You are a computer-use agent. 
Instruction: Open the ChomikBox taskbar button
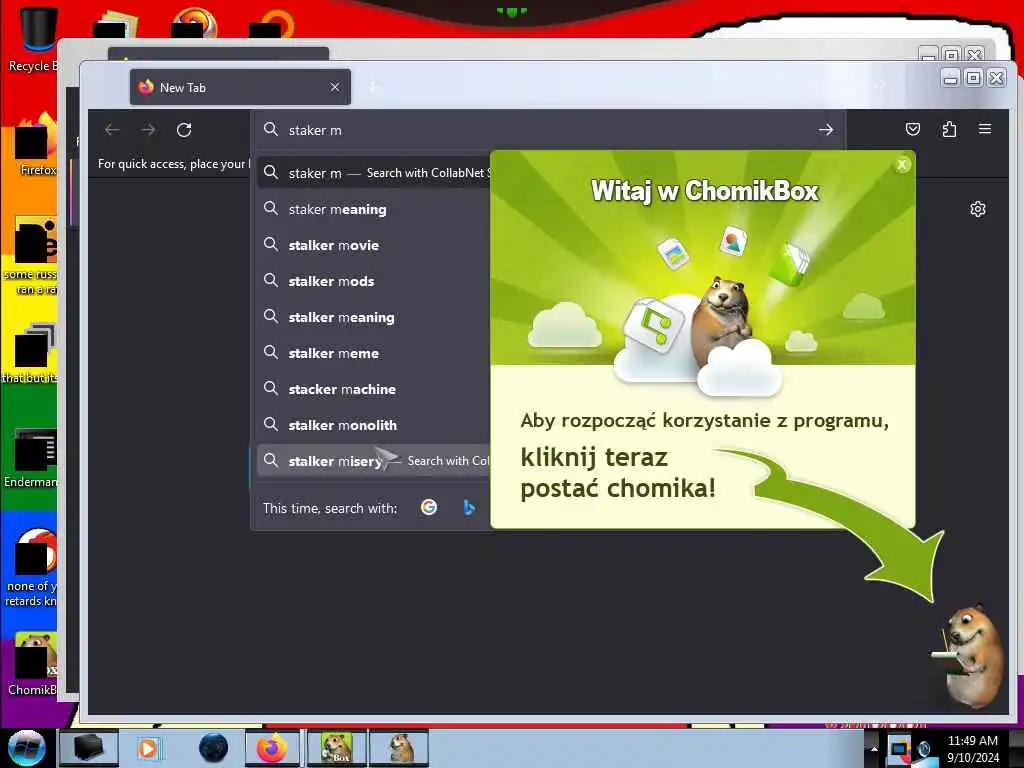(x=337, y=748)
